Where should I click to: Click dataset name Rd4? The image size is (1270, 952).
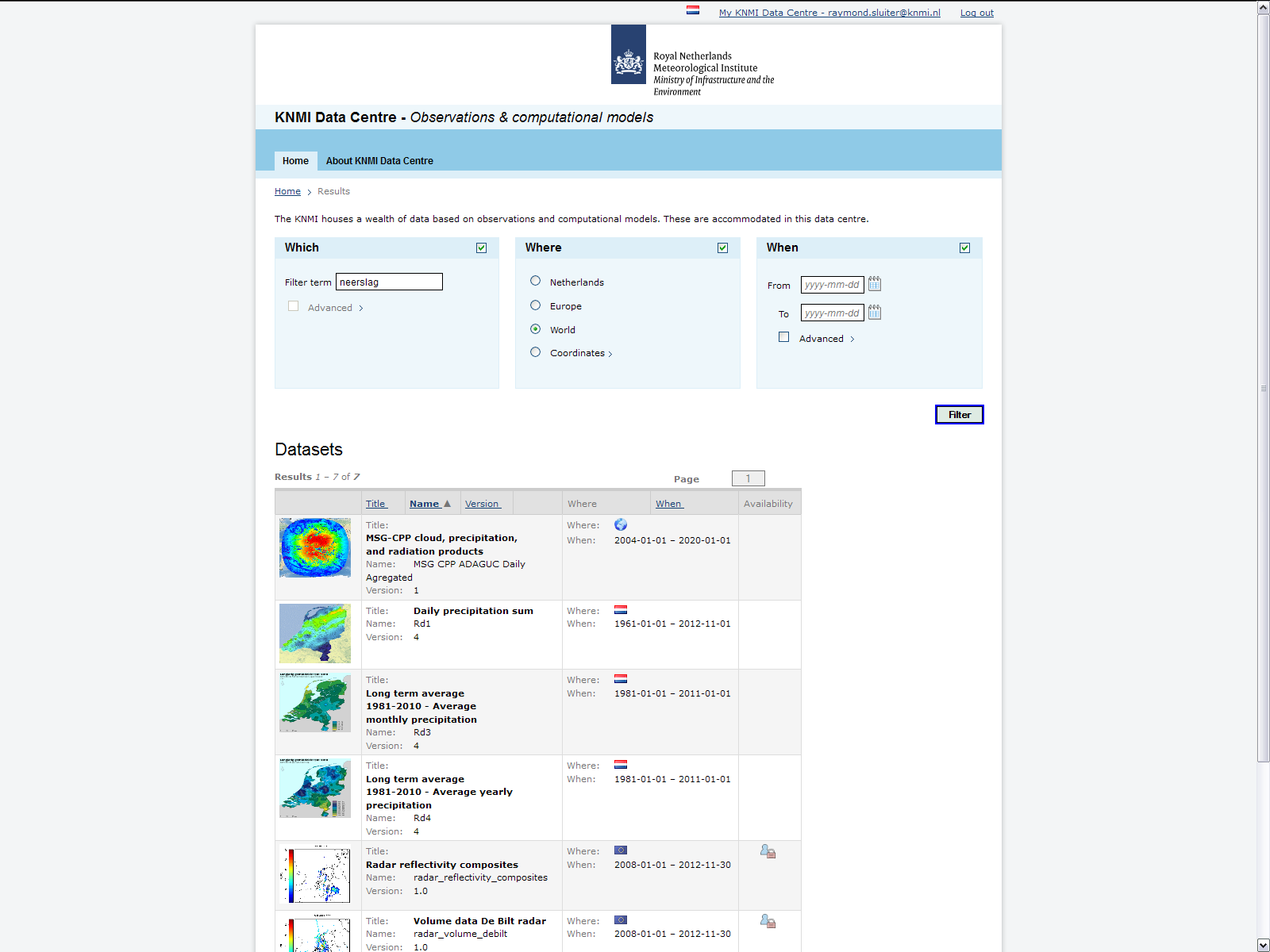[422, 818]
